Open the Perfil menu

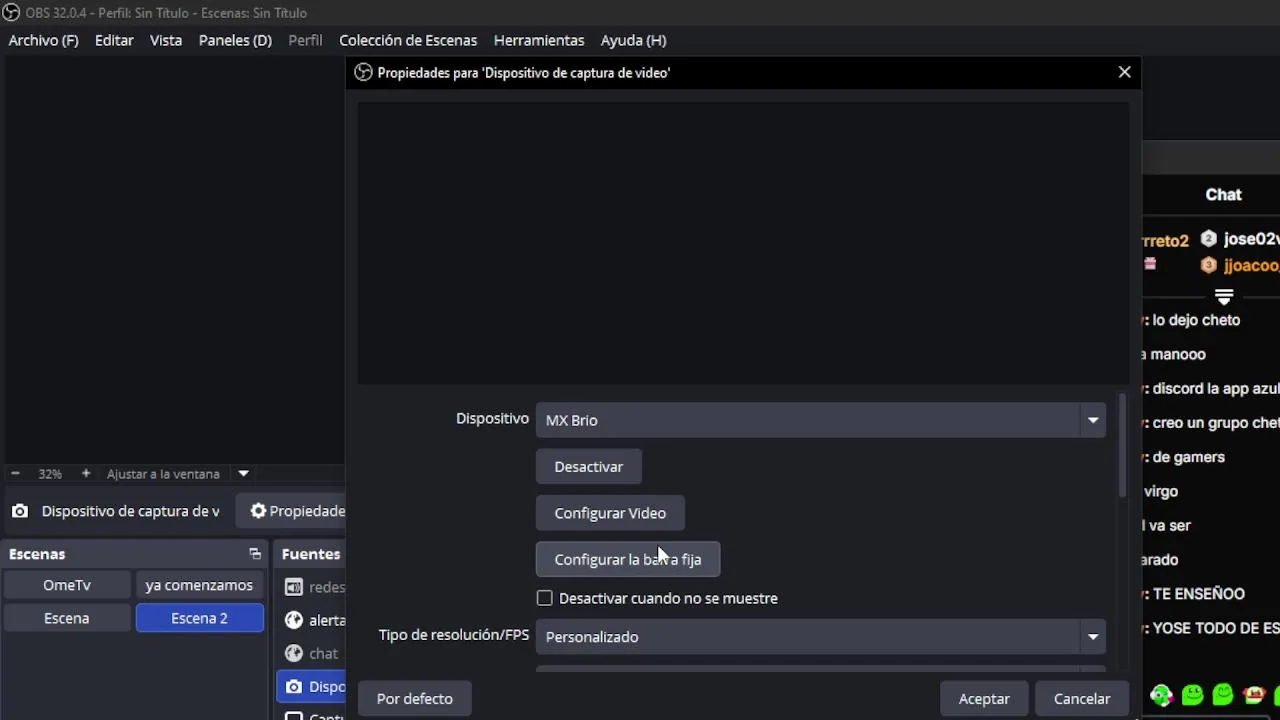tap(305, 40)
